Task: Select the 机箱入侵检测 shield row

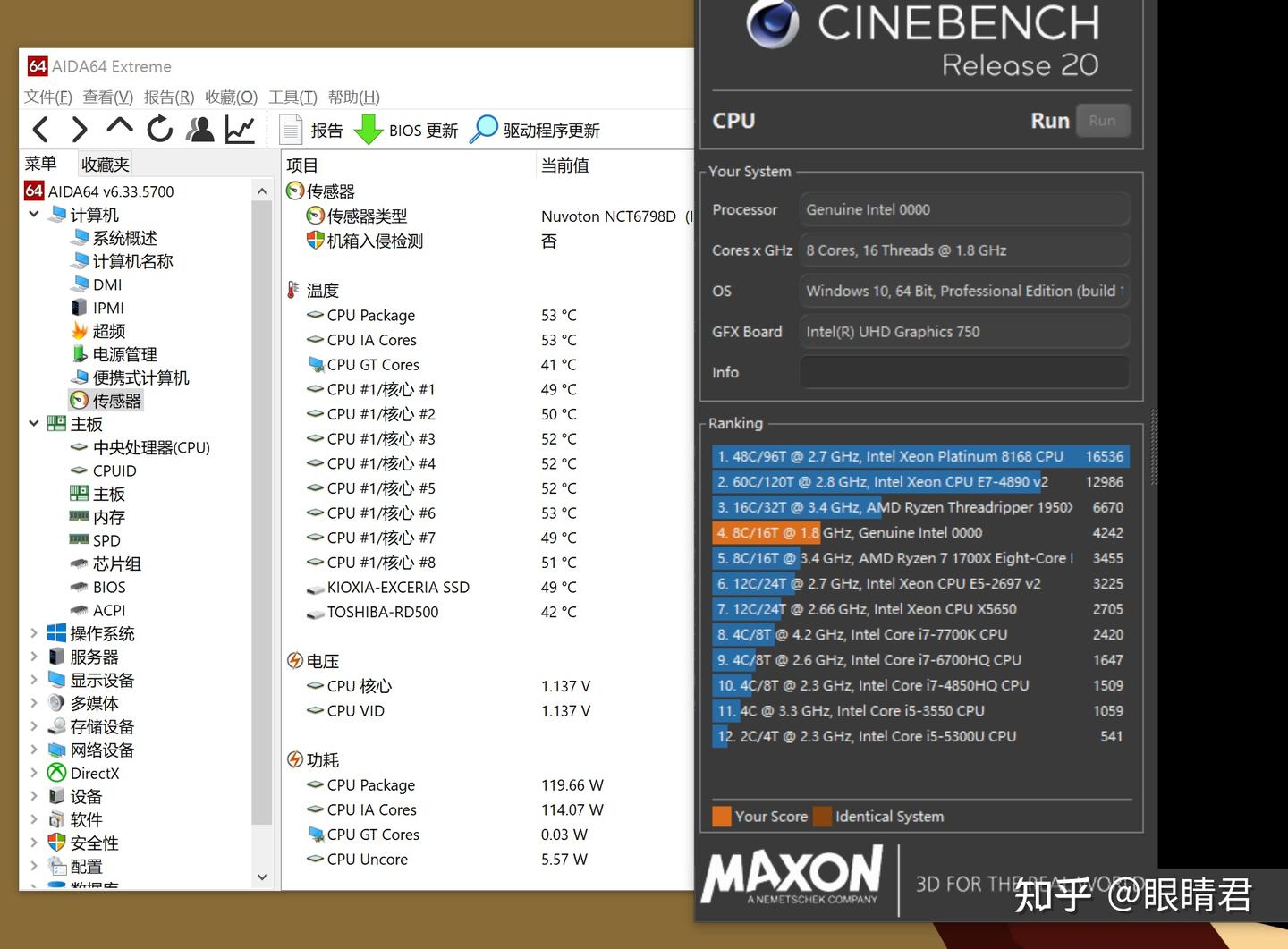Action: pos(364,241)
